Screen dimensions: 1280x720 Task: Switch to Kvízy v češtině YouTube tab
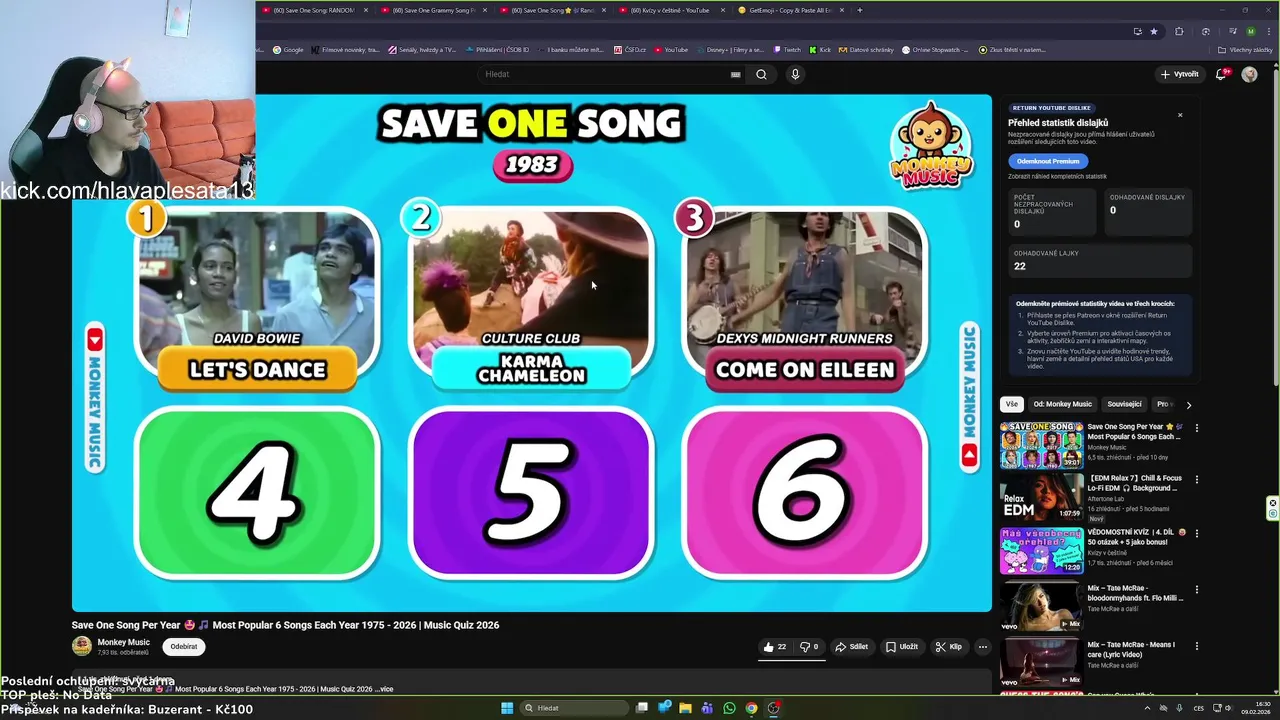click(x=670, y=10)
